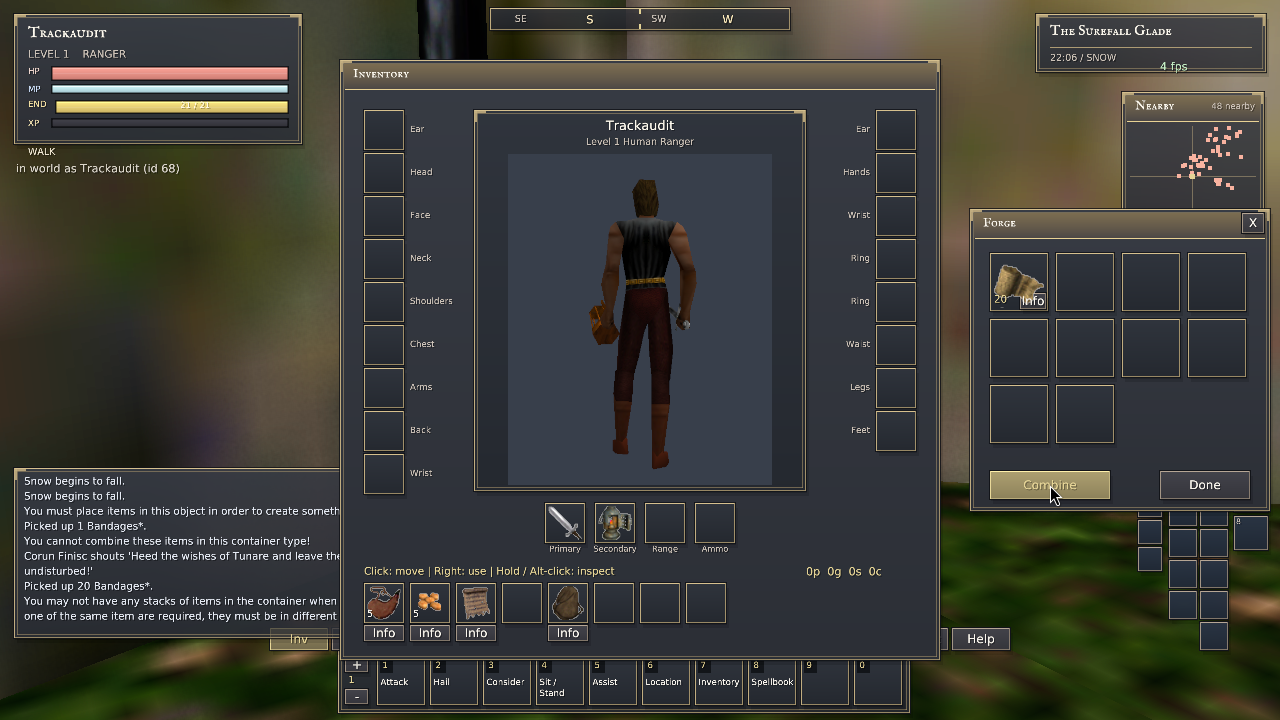Pick up the tattered cloth item in inventory
Image resolution: width=1280 pixels, height=720 pixels.
[x=476, y=603]
